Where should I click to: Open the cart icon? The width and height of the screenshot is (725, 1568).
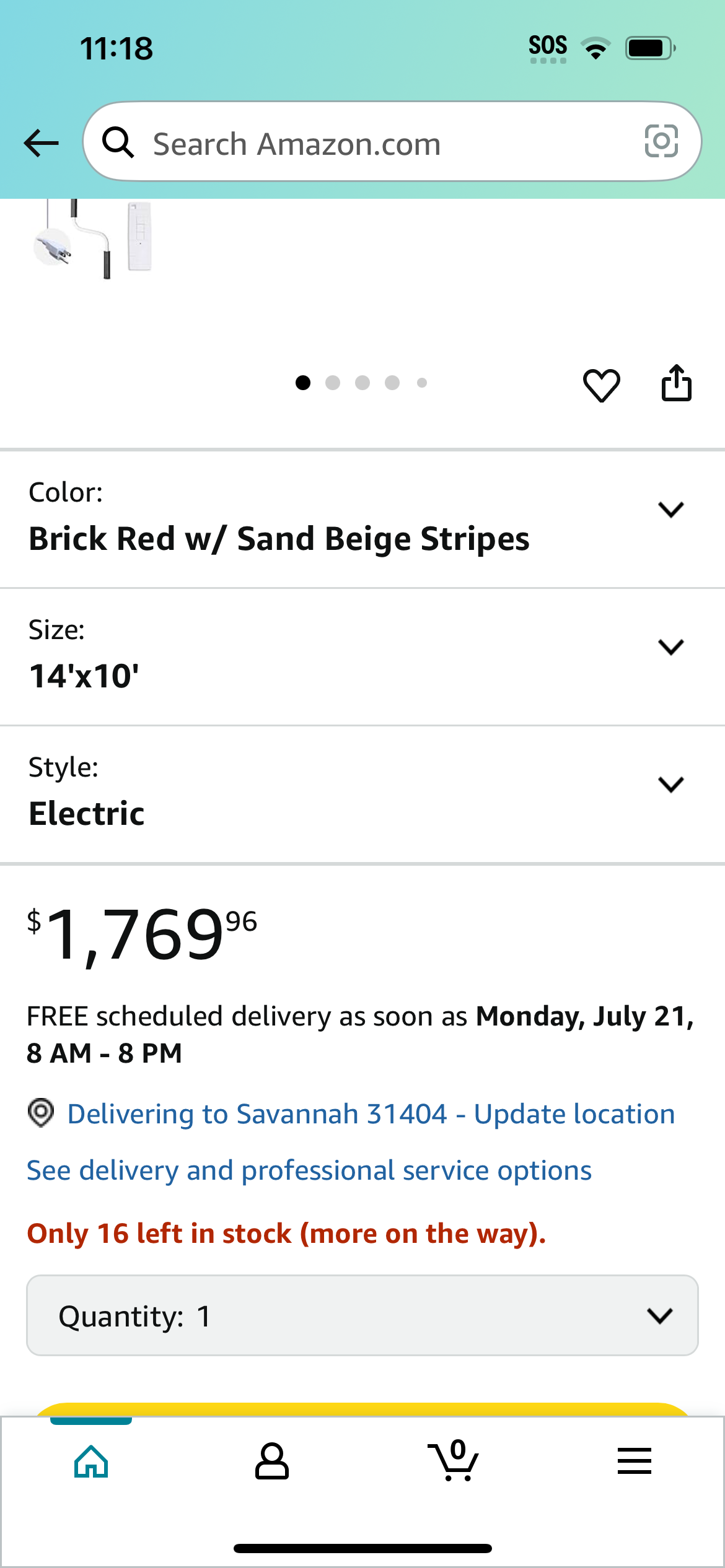click(453, 1460)
